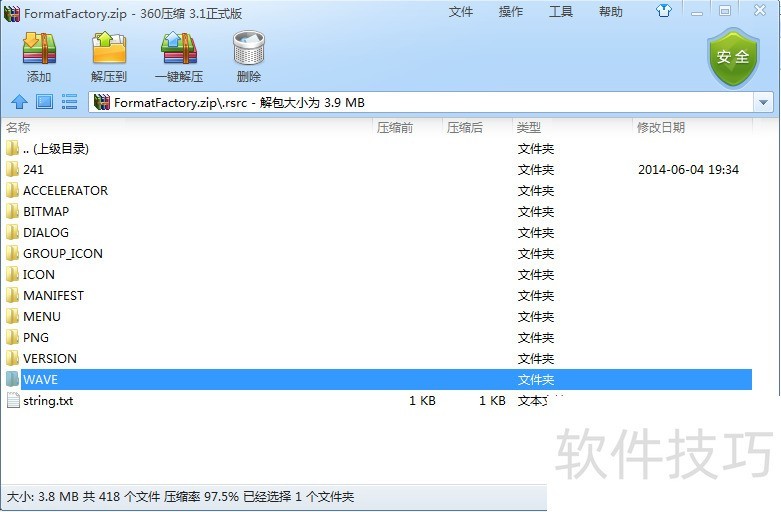Viewport: 781px width, 512px height.
Task: Click the 'WAVE' folder name
Action: pyautogui.click(x=40, y=380)
